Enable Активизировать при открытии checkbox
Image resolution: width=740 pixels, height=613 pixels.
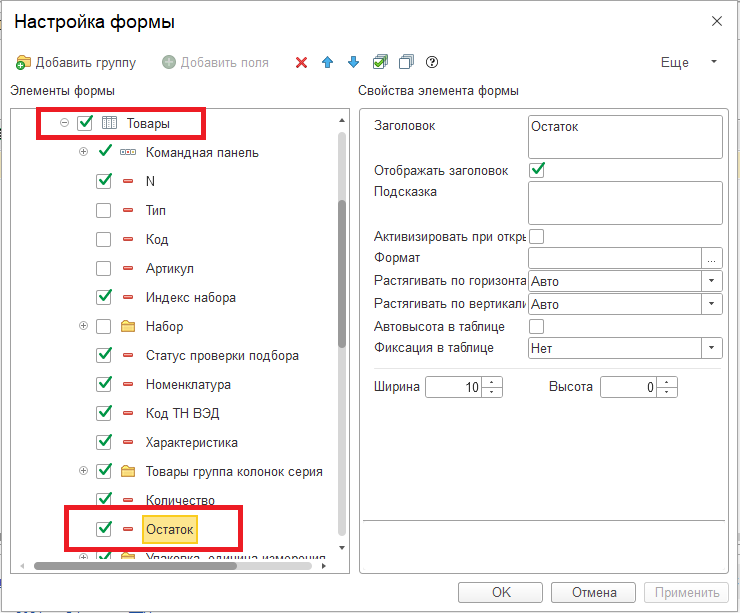[537, 236]
